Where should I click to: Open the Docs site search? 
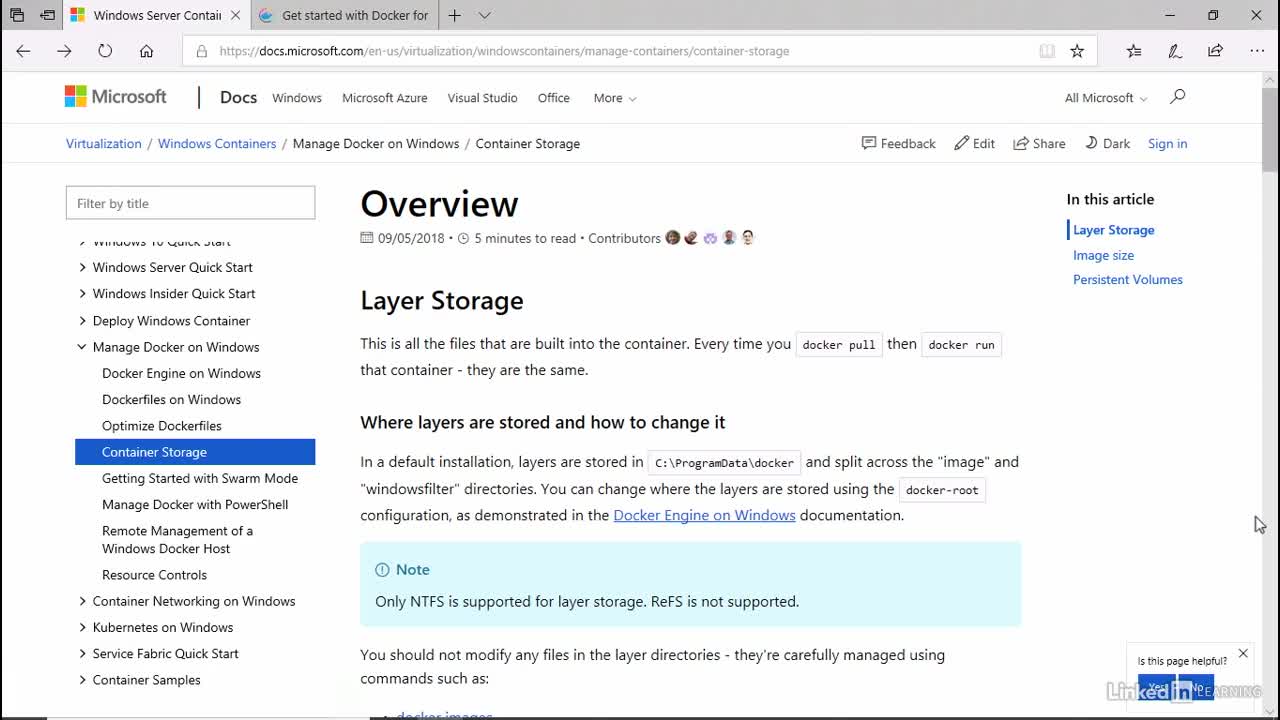pos(1177,97)
